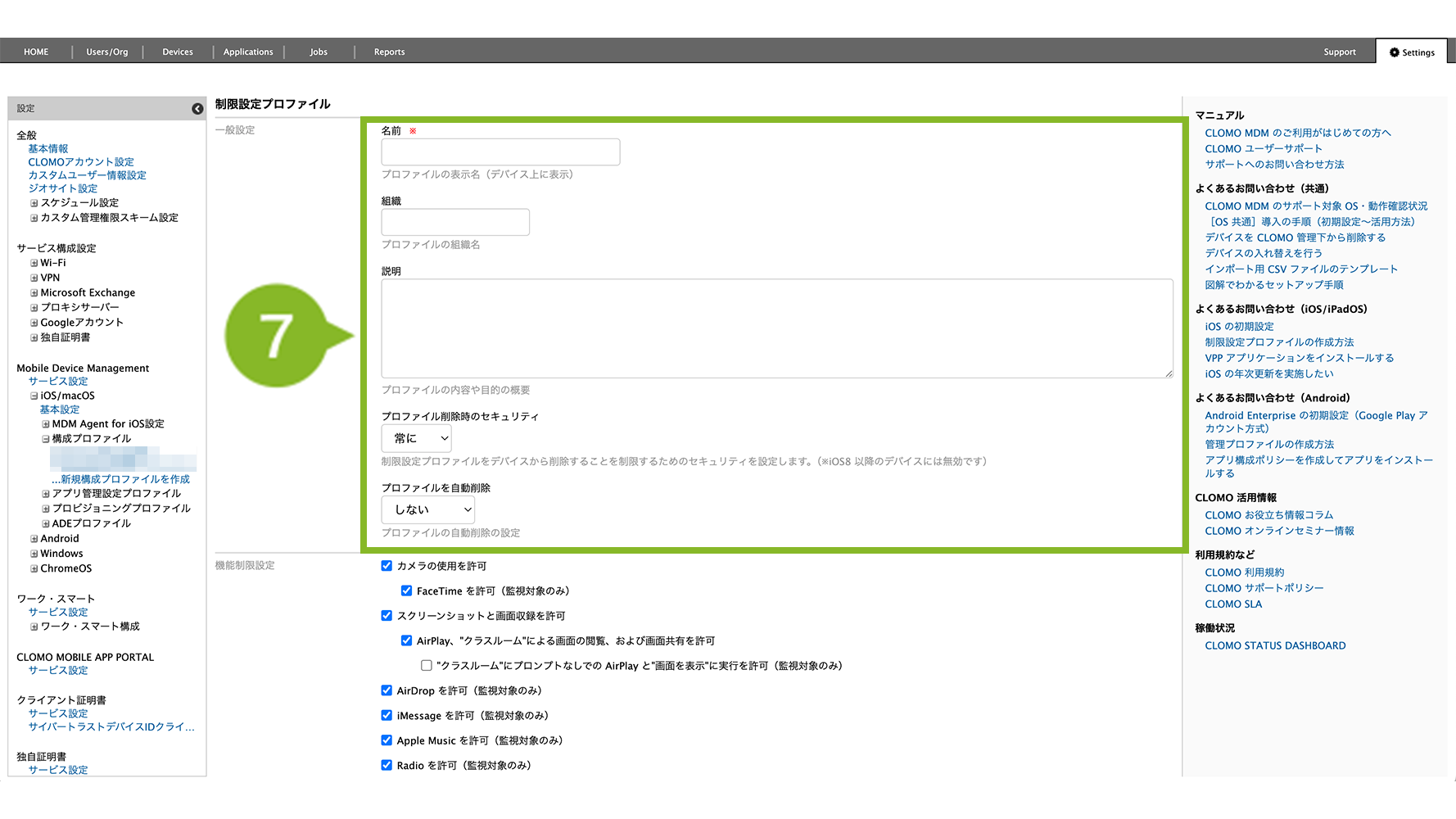
Task: Collapse the 設定 sidebar with arrow icon
Action: point(197,109)
